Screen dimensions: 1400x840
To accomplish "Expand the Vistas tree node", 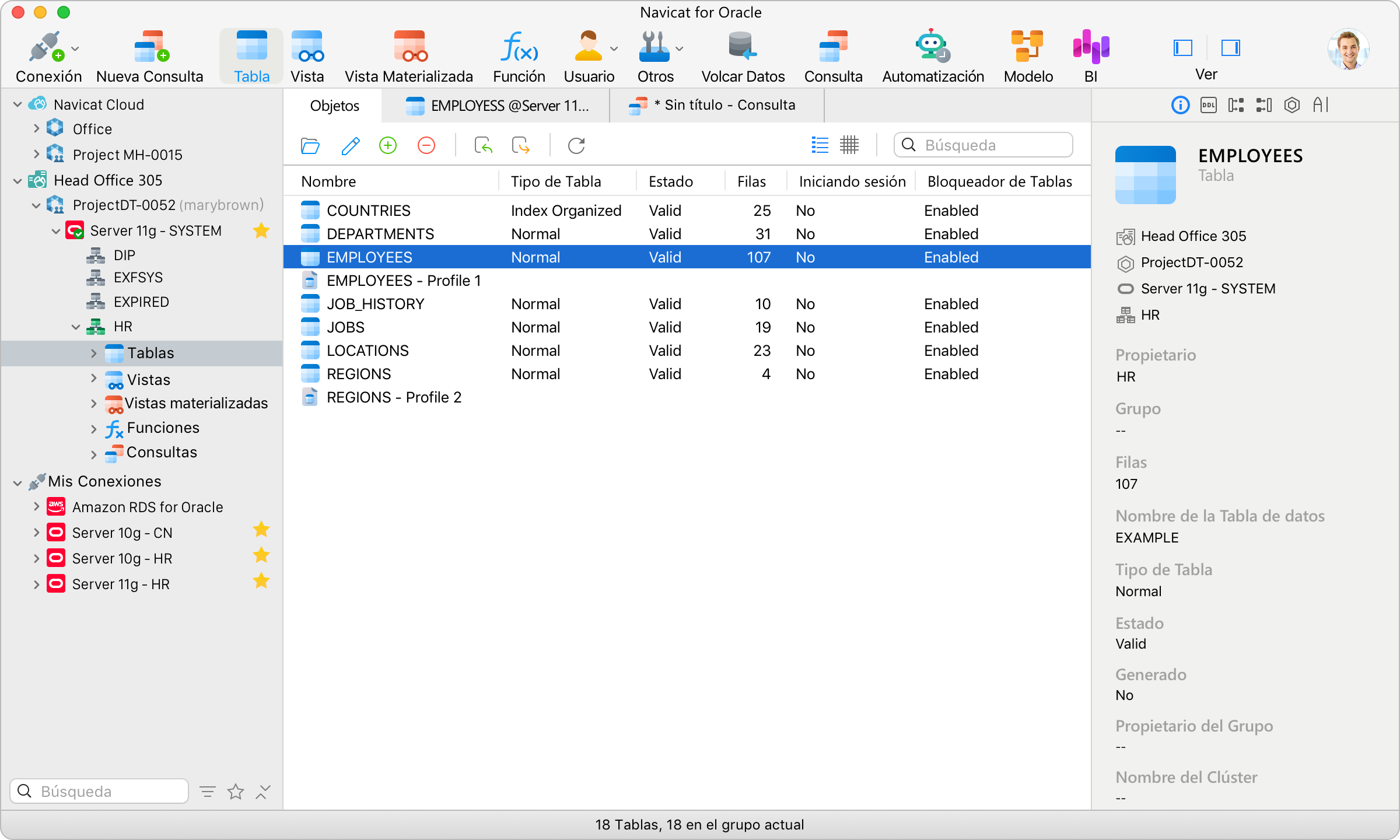I will pos(93,379).
